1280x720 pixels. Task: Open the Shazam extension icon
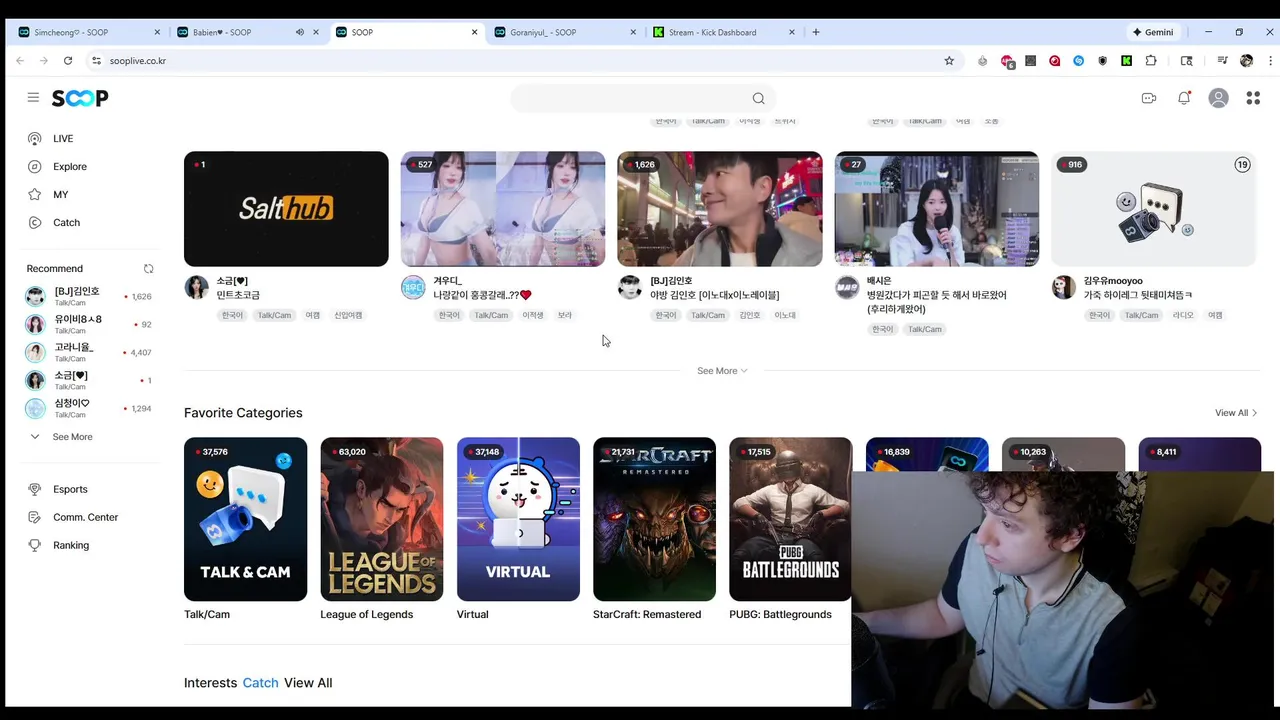tap(1078, 61)
